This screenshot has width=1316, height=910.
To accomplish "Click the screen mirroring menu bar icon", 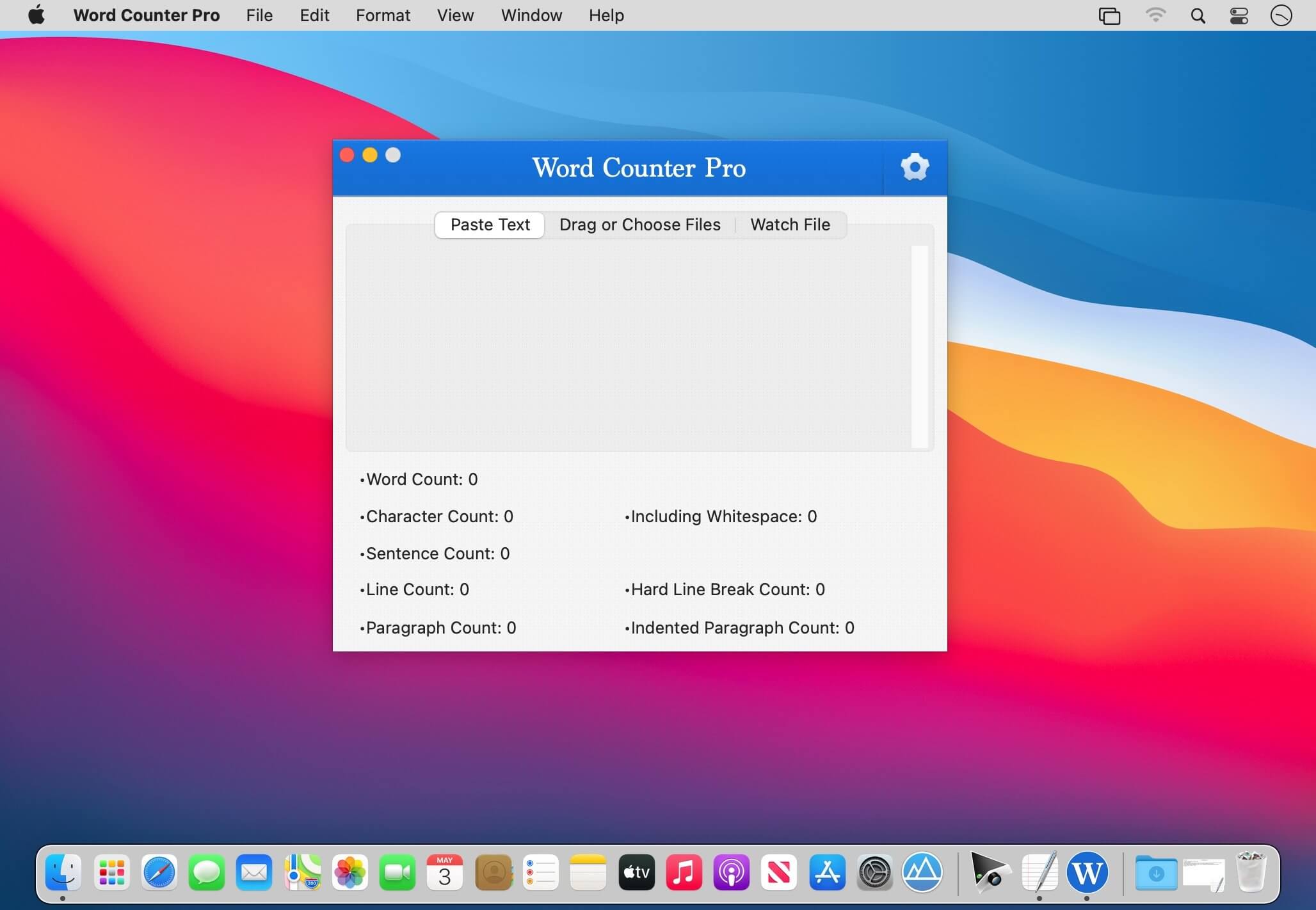I will (1109, 15).
